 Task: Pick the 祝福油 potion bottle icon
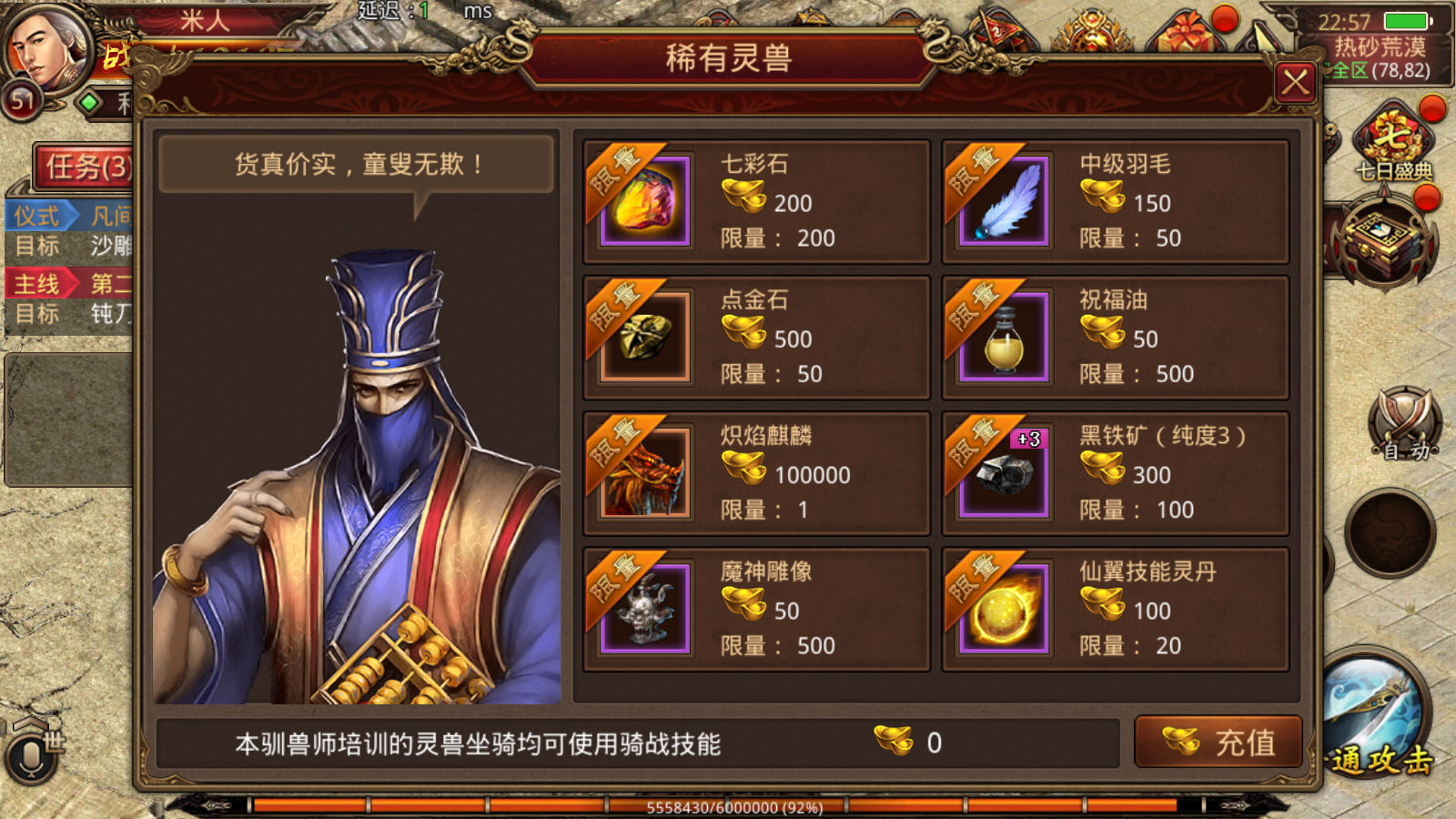point(1004,338)
